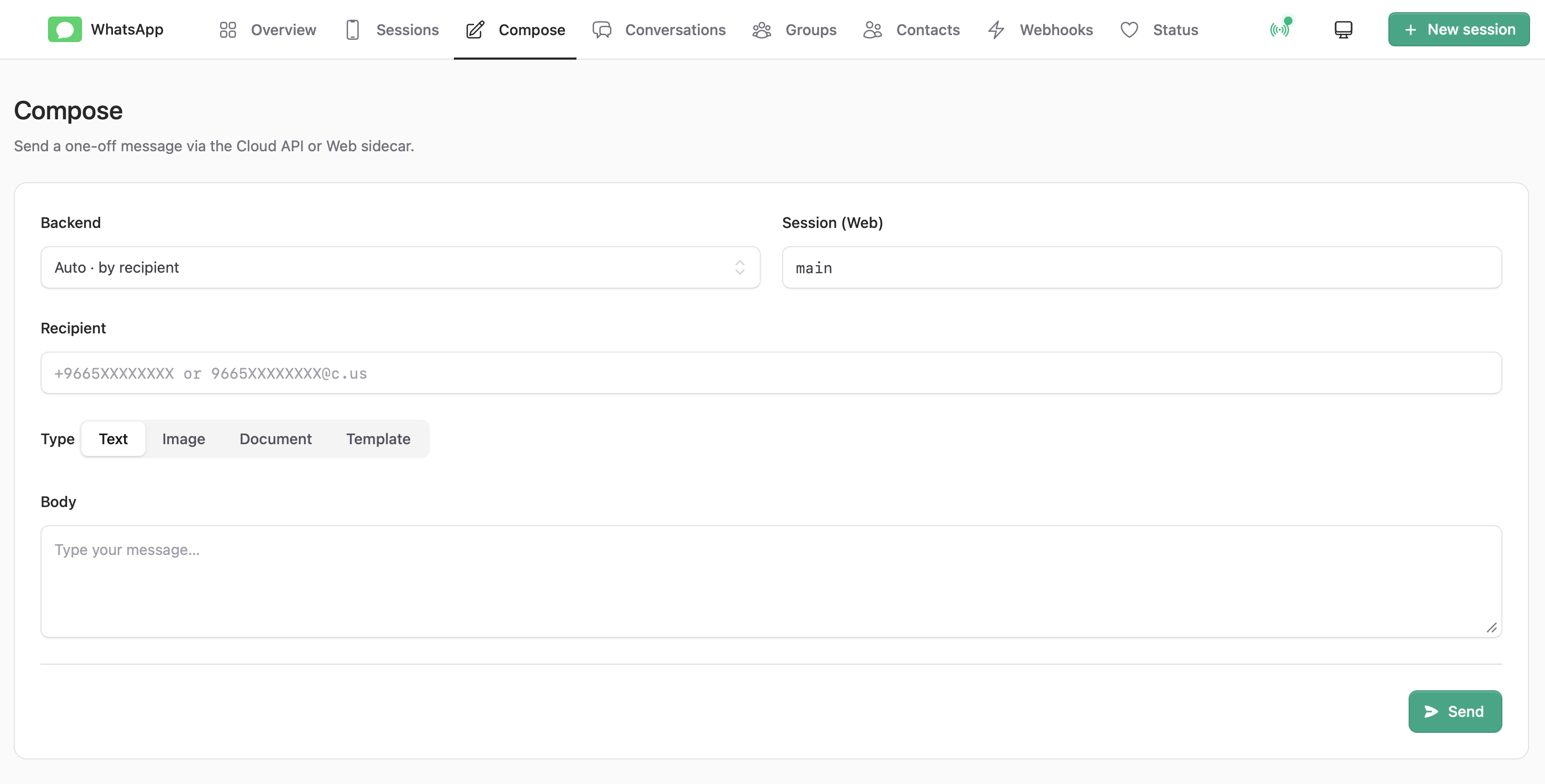Open the Status tab
This screenshot has width=1545, height=784.
click(x=1159, y=30)
